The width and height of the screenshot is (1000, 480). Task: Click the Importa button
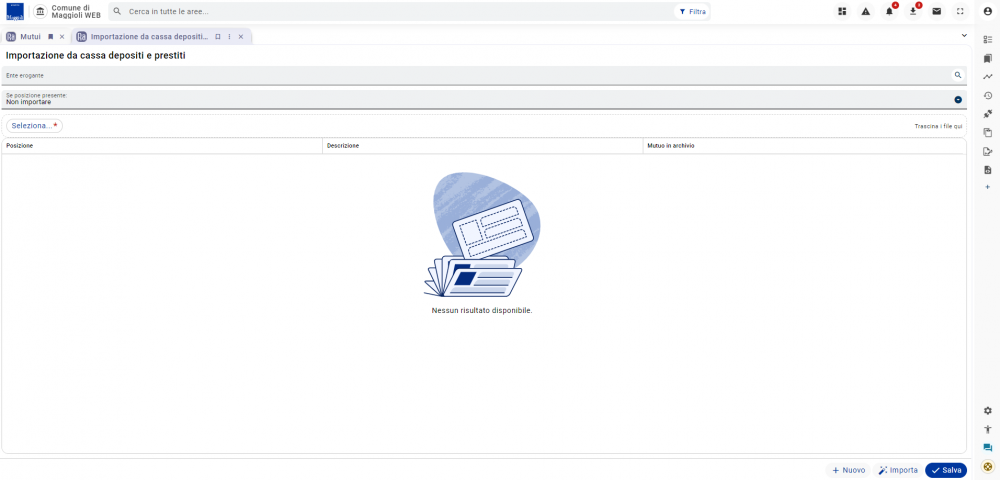point(898,470)
